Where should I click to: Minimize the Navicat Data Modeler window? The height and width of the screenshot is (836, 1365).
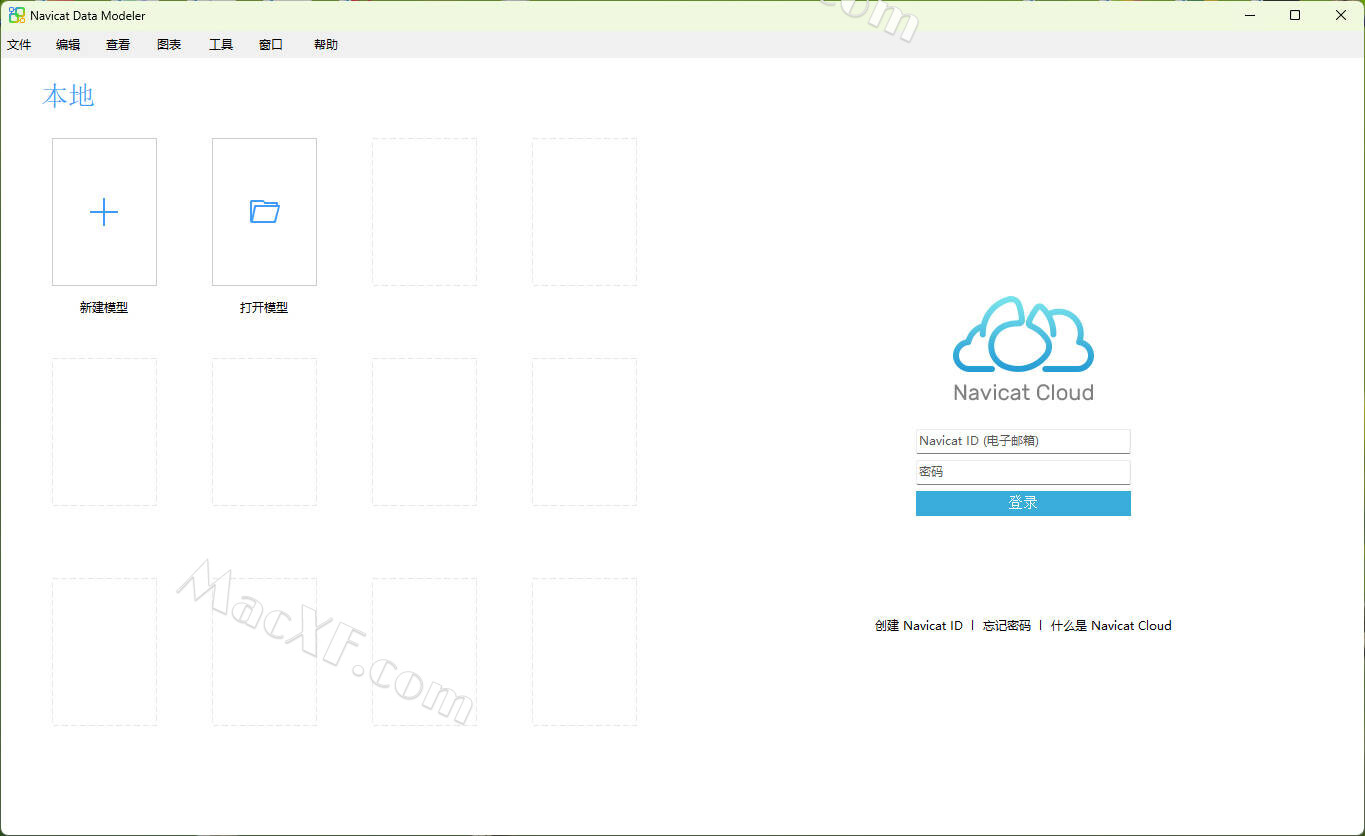(x=1250, y=15)
